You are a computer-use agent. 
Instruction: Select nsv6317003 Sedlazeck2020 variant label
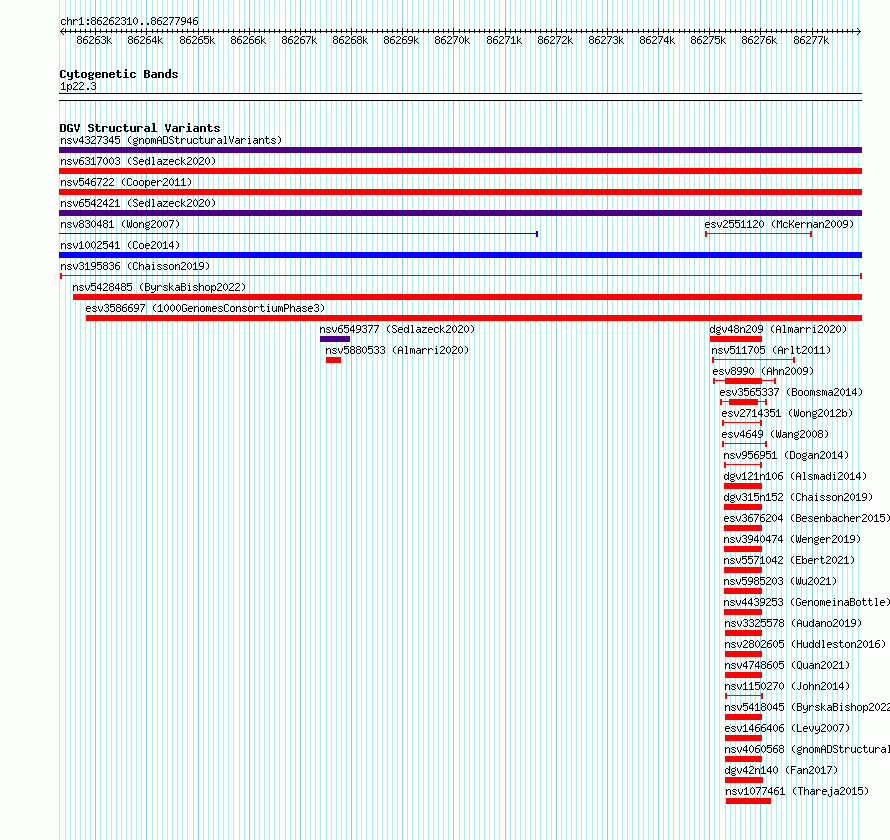pyautogui.click(x=138, y=161)
